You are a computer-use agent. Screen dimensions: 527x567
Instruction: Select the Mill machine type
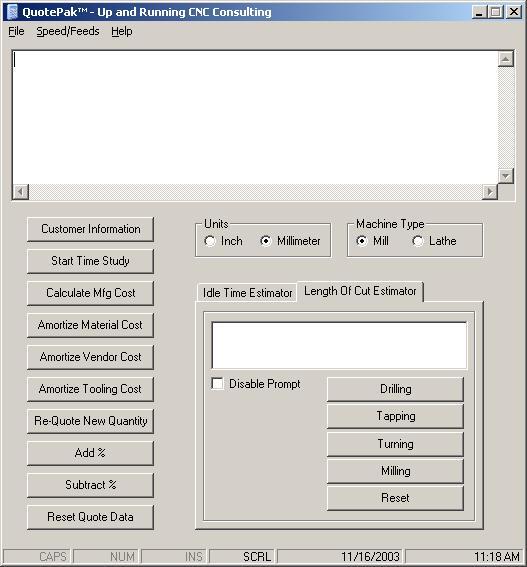pyautogui.click(x=362, y=241)
